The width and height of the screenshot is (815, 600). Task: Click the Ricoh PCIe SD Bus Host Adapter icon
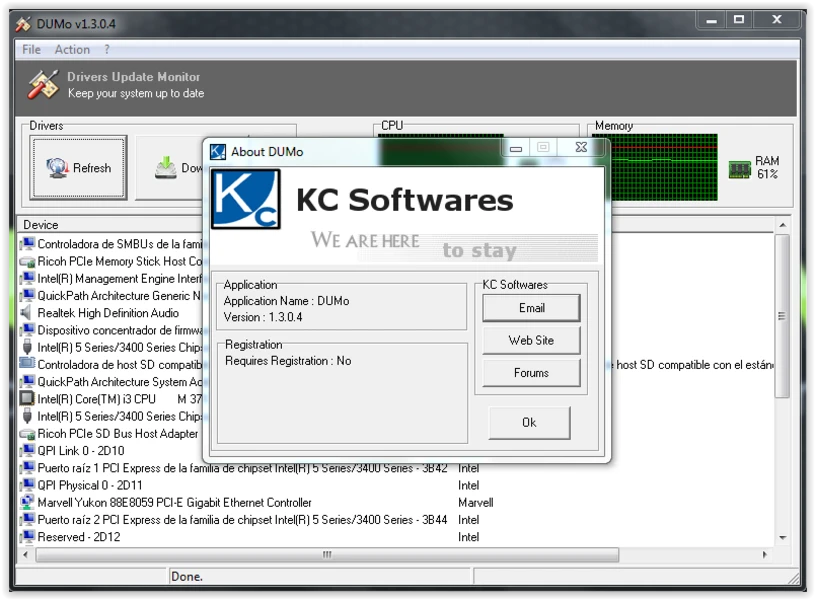point(27,433)
